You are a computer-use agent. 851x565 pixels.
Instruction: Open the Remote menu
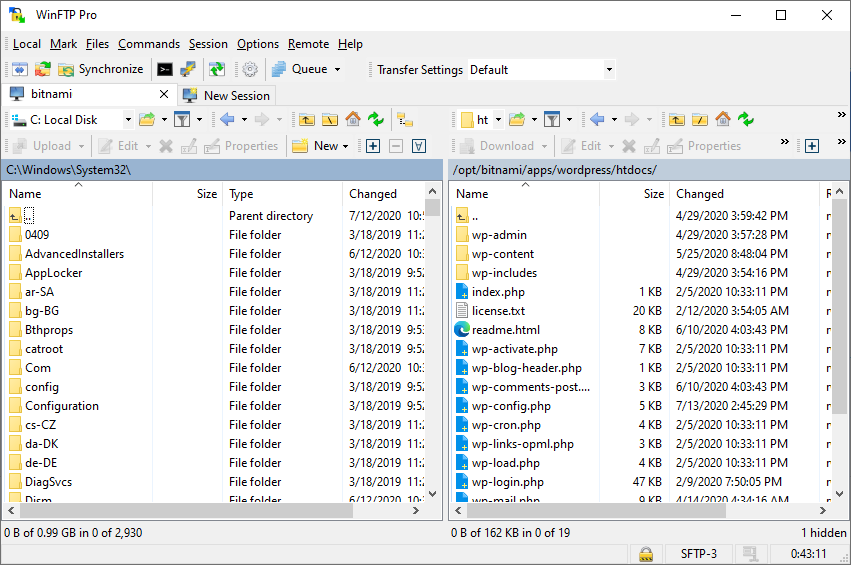308,44
